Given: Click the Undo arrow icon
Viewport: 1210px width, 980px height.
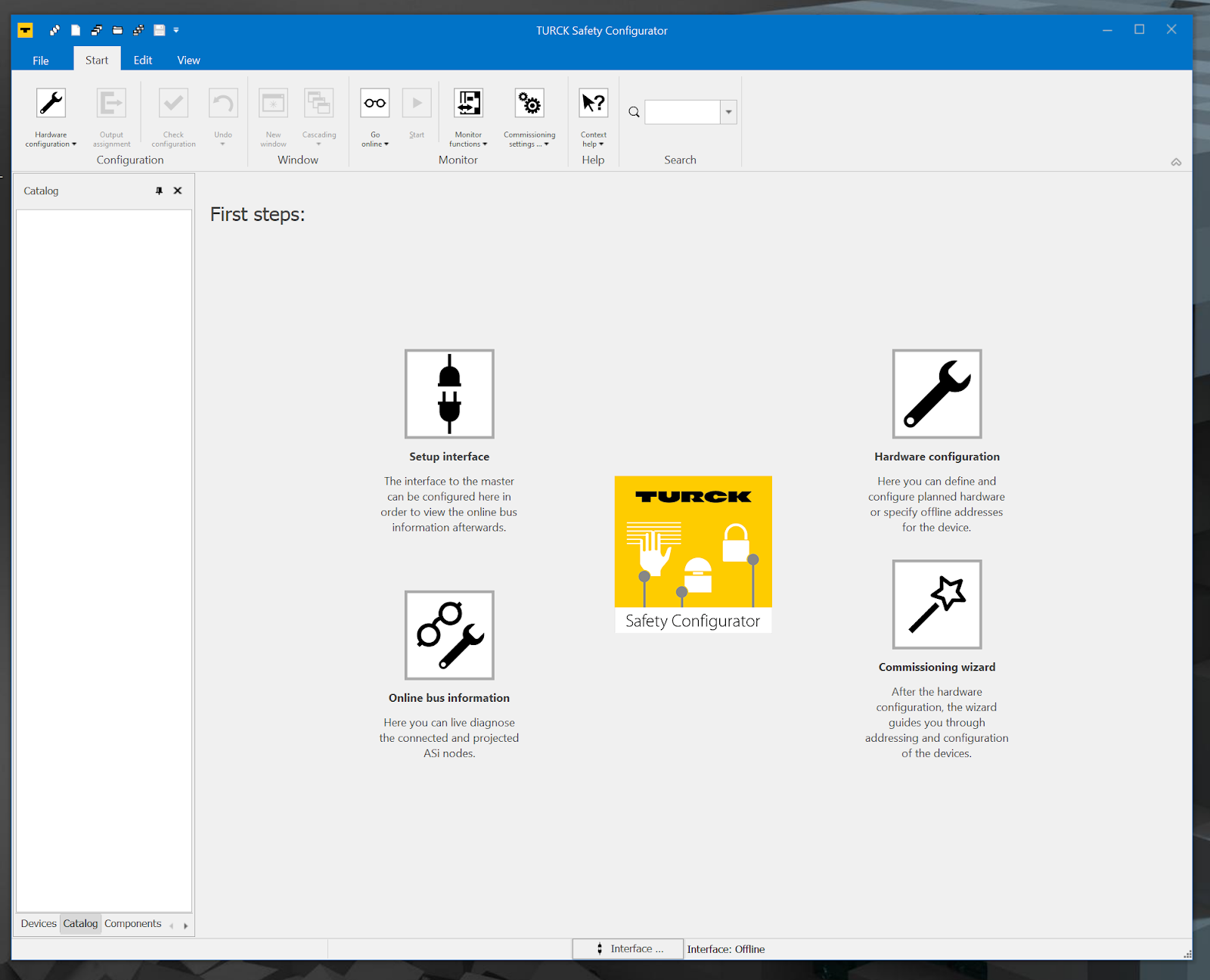Looking at the screenshot, I should 223,104.
